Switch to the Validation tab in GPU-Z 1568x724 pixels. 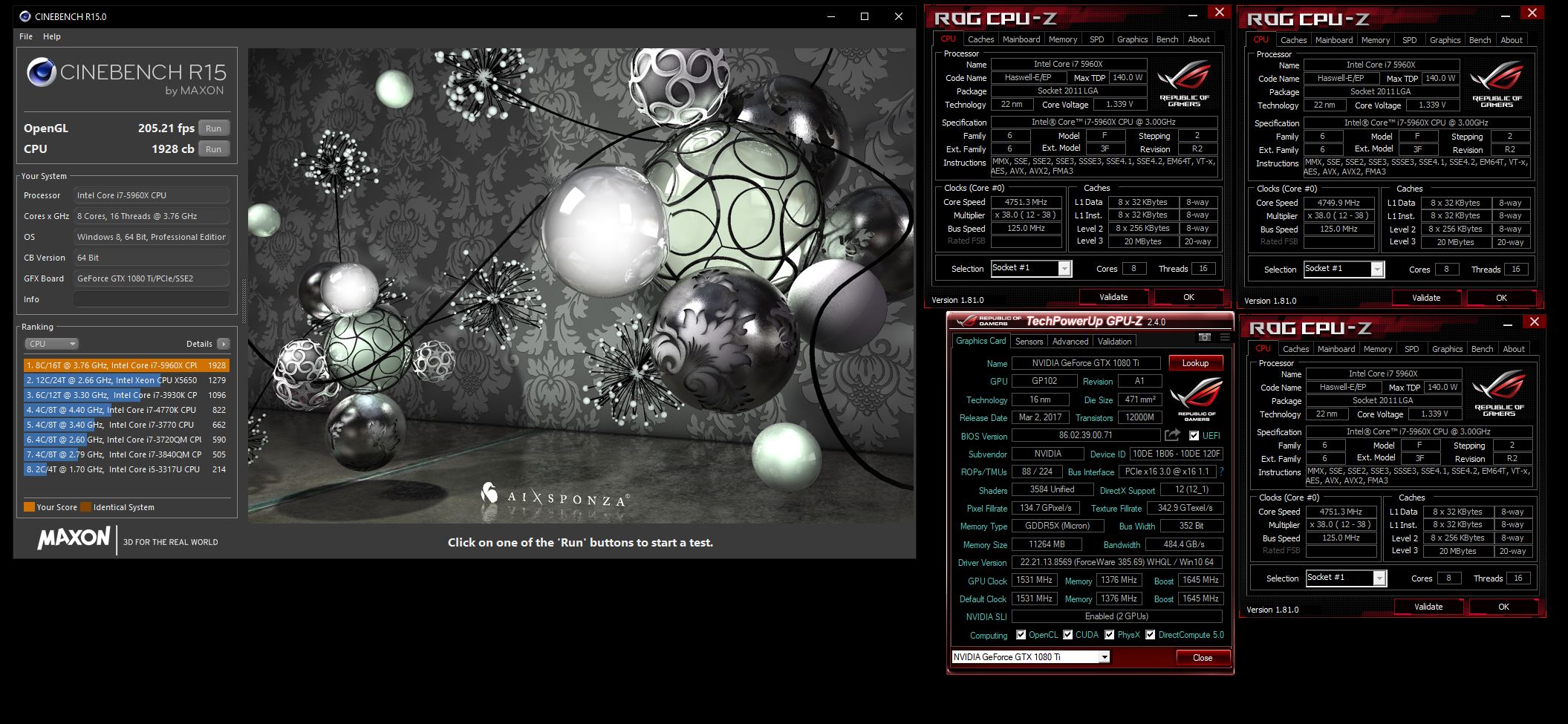(x=1115, y=342)
